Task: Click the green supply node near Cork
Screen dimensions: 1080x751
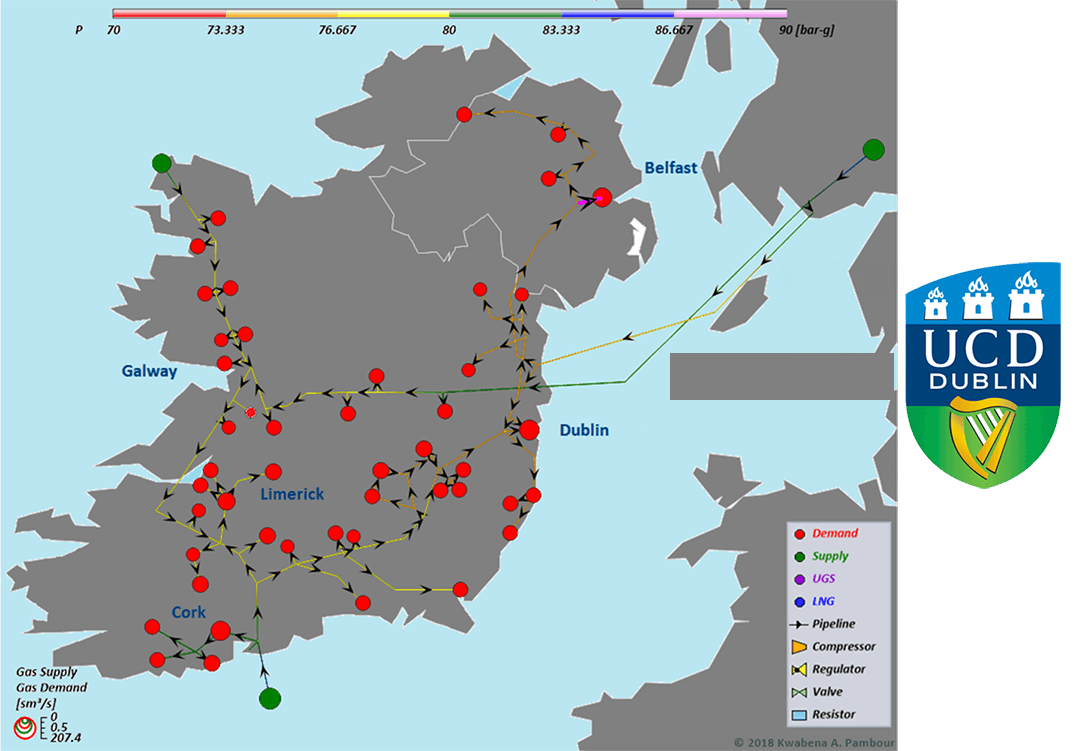Action: tap(268, 697)
